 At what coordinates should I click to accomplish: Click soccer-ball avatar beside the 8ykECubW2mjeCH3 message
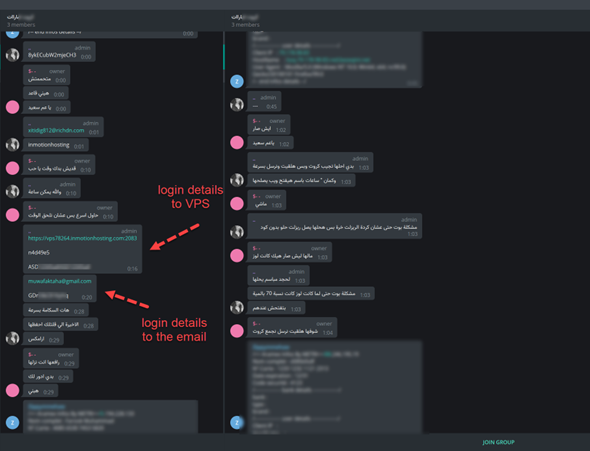(x=12, y=55)
